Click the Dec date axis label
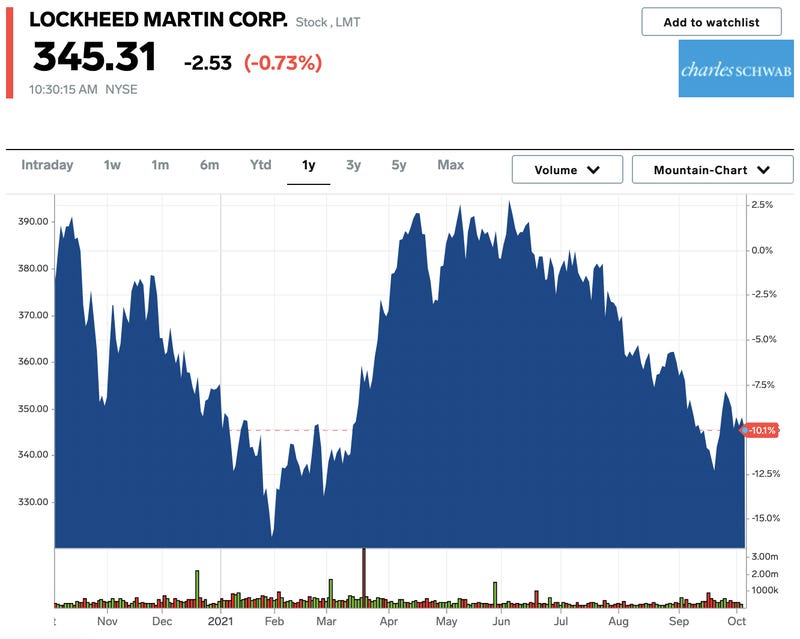Viewport: 800px width, 639px height. 162,621
